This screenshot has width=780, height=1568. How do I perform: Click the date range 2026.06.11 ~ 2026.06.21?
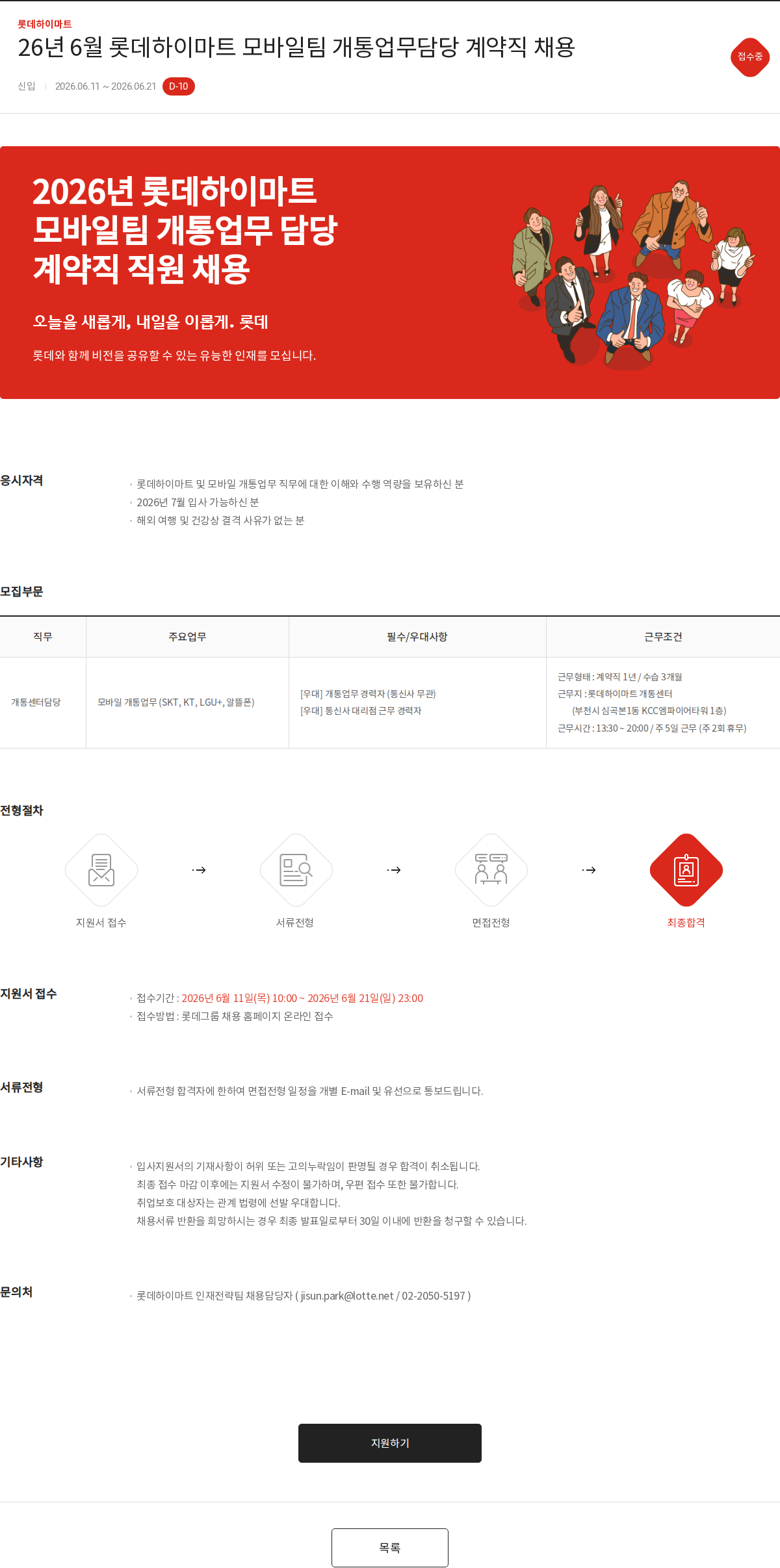[x=105, y=86]
